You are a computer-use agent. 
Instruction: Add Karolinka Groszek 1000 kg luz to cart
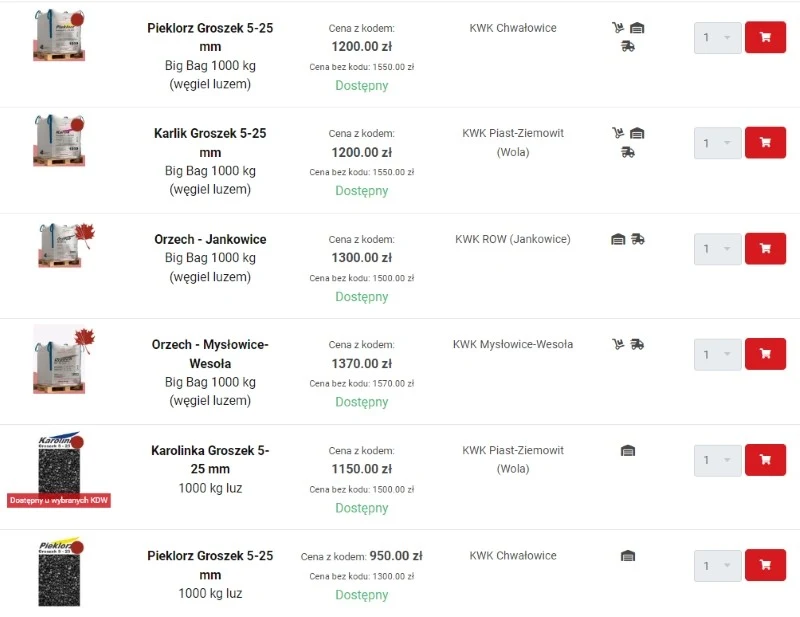[x=765, y=459]
